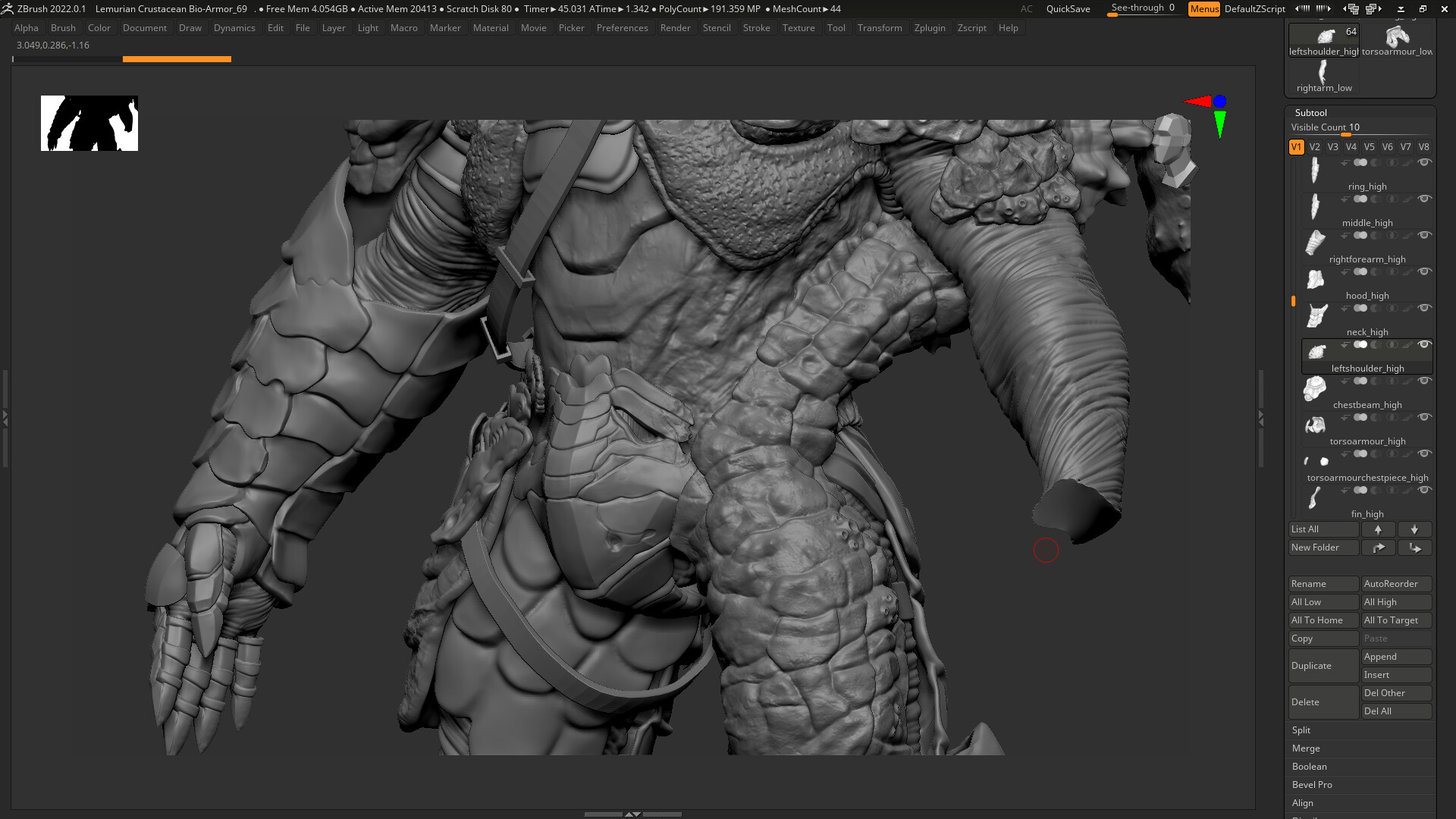1456x819 pixels.
Task: Toggle visibility of the fin_high subtool
Action: 1423,489
